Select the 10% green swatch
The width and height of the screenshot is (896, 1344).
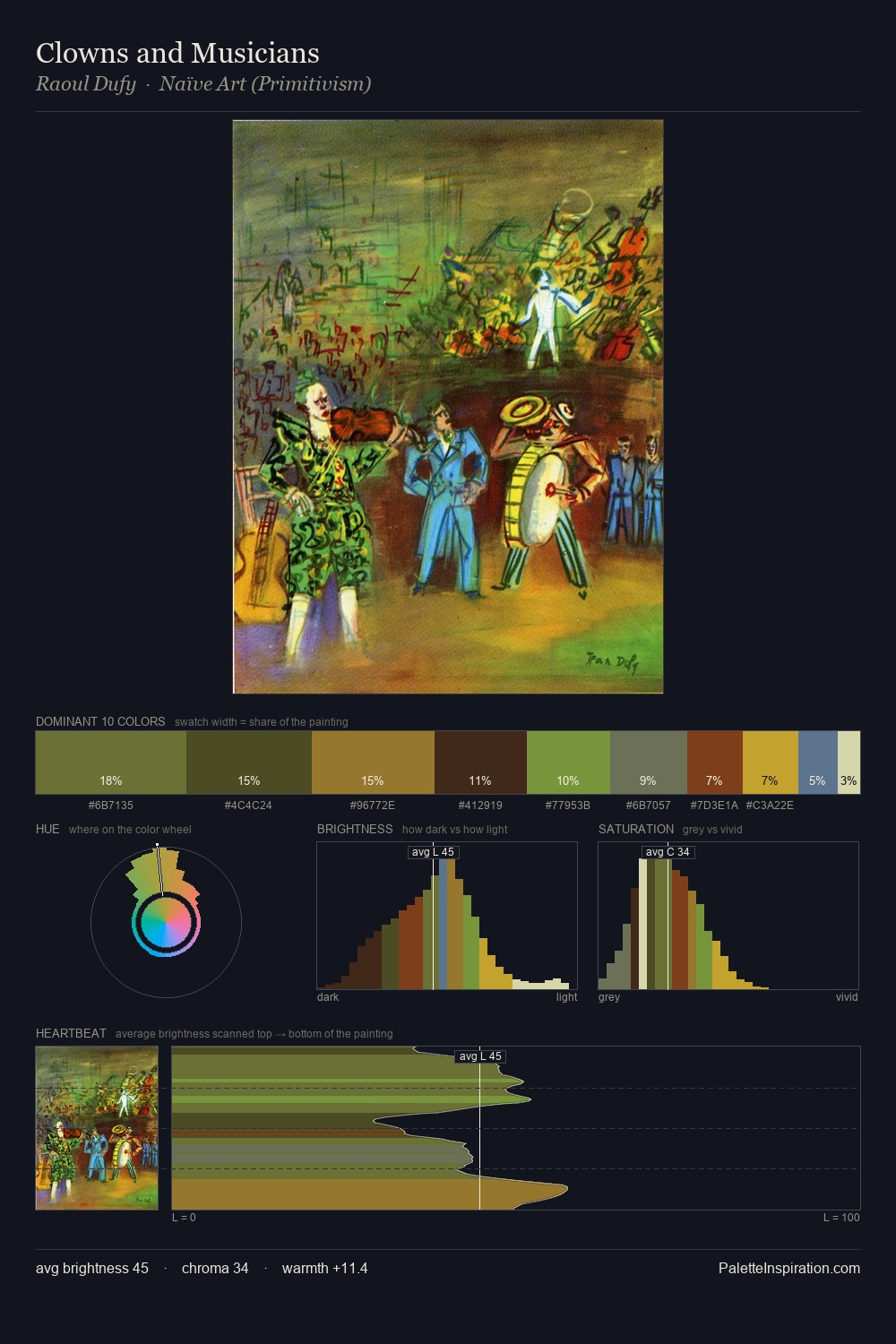point(568,762)
